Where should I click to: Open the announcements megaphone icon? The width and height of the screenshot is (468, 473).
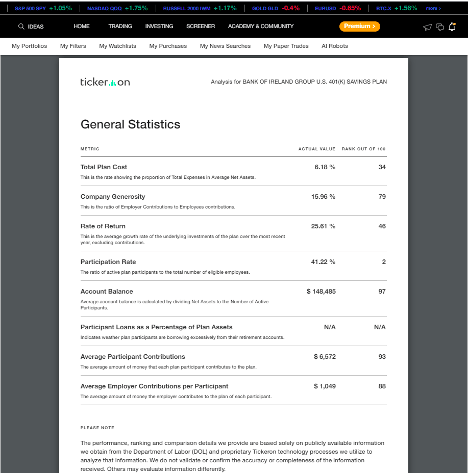pyautogui.click(x=427, y=27)
